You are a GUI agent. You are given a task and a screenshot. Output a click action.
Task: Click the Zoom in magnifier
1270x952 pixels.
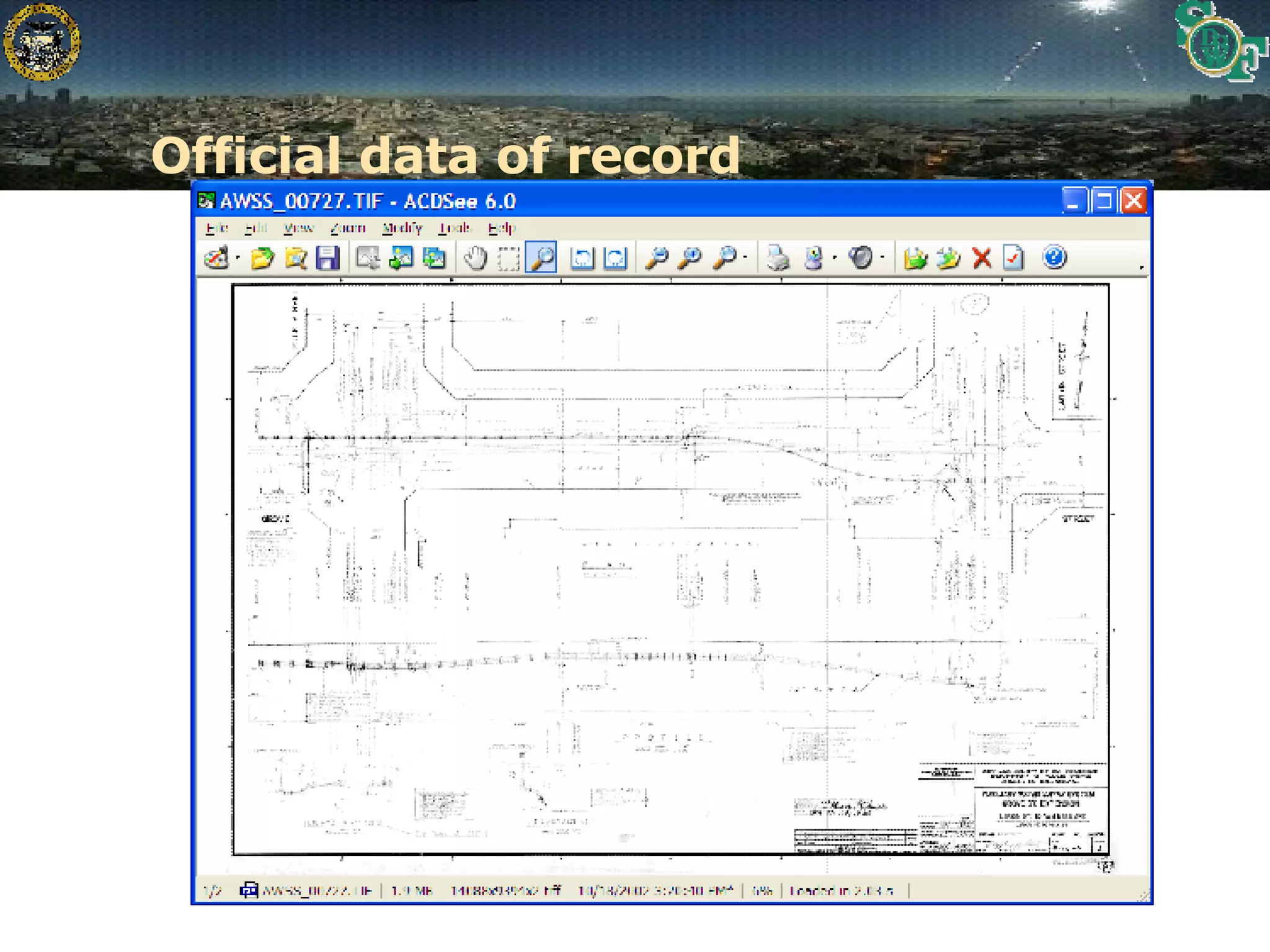pyautogui.click(x=690, y=257)
